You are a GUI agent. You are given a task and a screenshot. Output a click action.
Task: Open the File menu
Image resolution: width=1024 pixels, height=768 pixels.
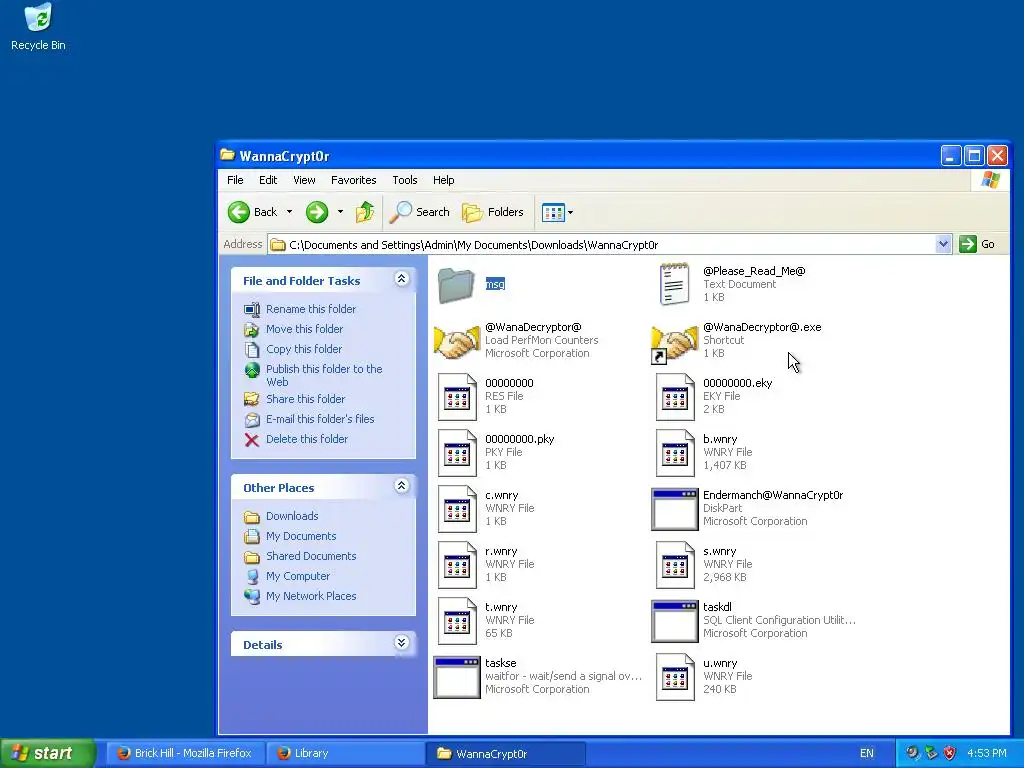[235, 180]
